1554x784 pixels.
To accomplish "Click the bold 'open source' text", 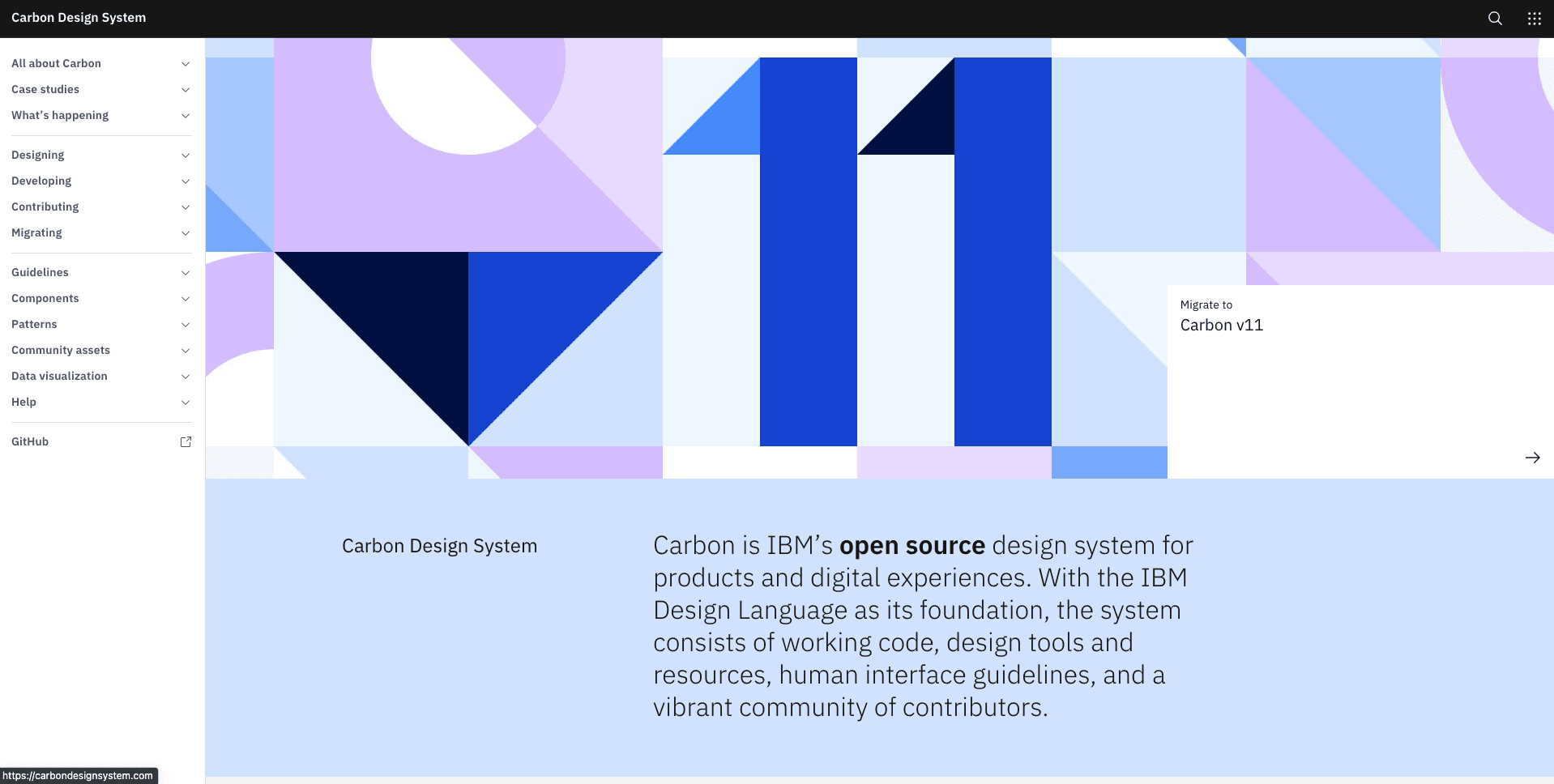I will coord(912,546).
